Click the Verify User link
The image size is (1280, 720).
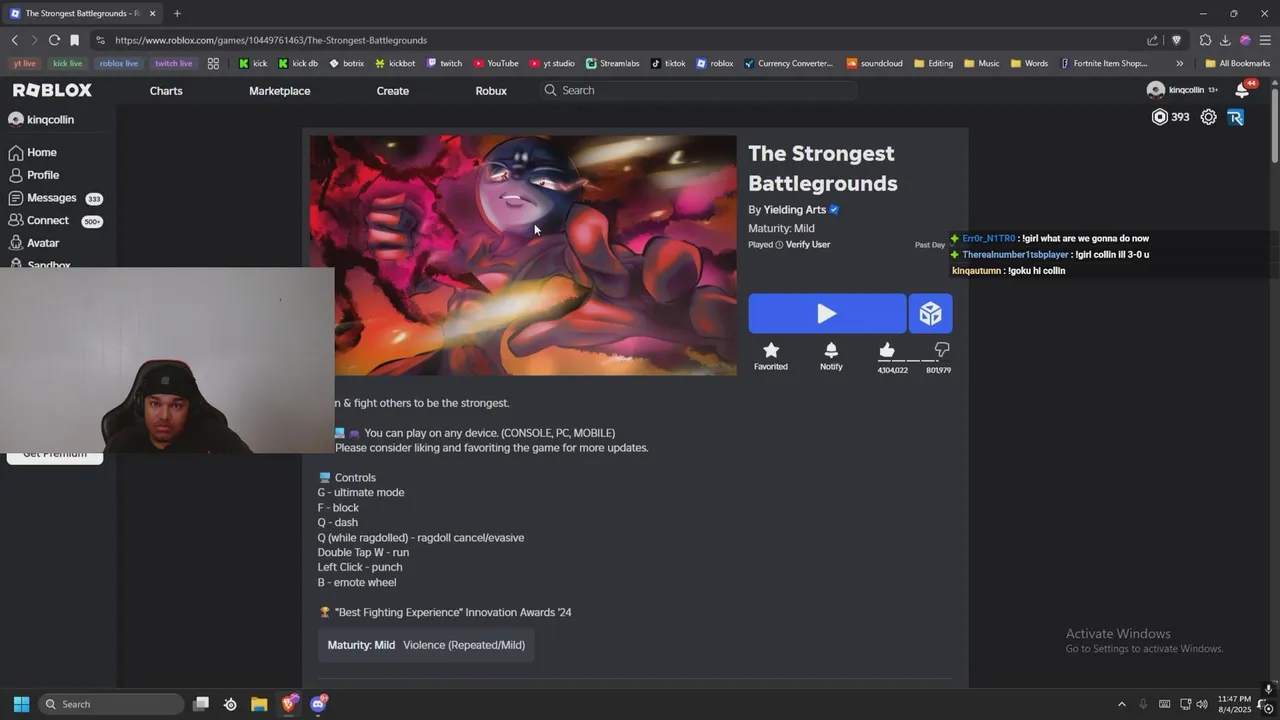point(808,244)
